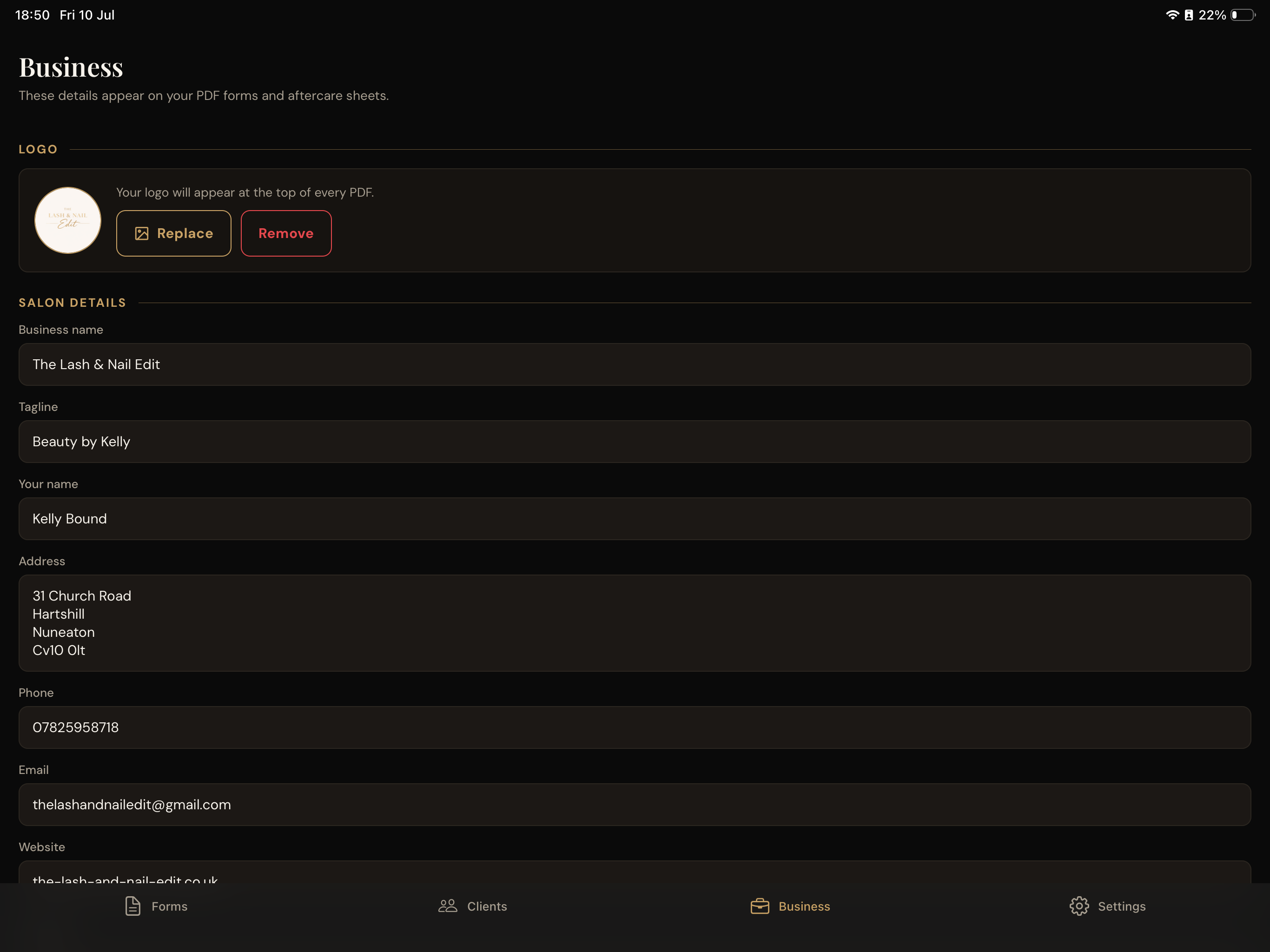Click the PDF forms subtitle text

[204, 95]
